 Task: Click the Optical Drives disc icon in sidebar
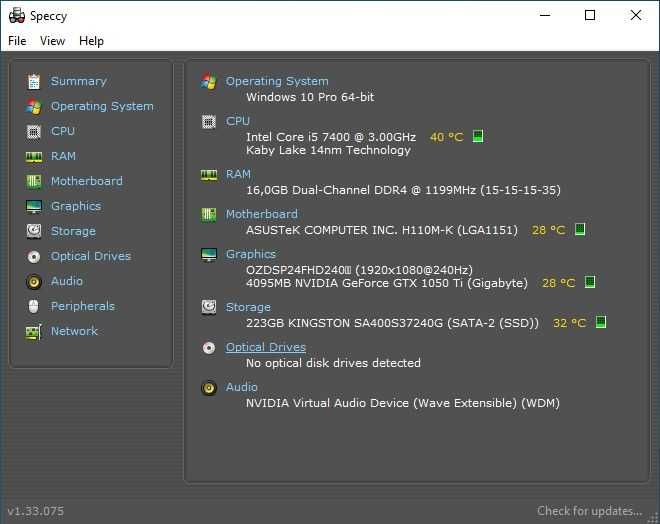pos(34,256)
